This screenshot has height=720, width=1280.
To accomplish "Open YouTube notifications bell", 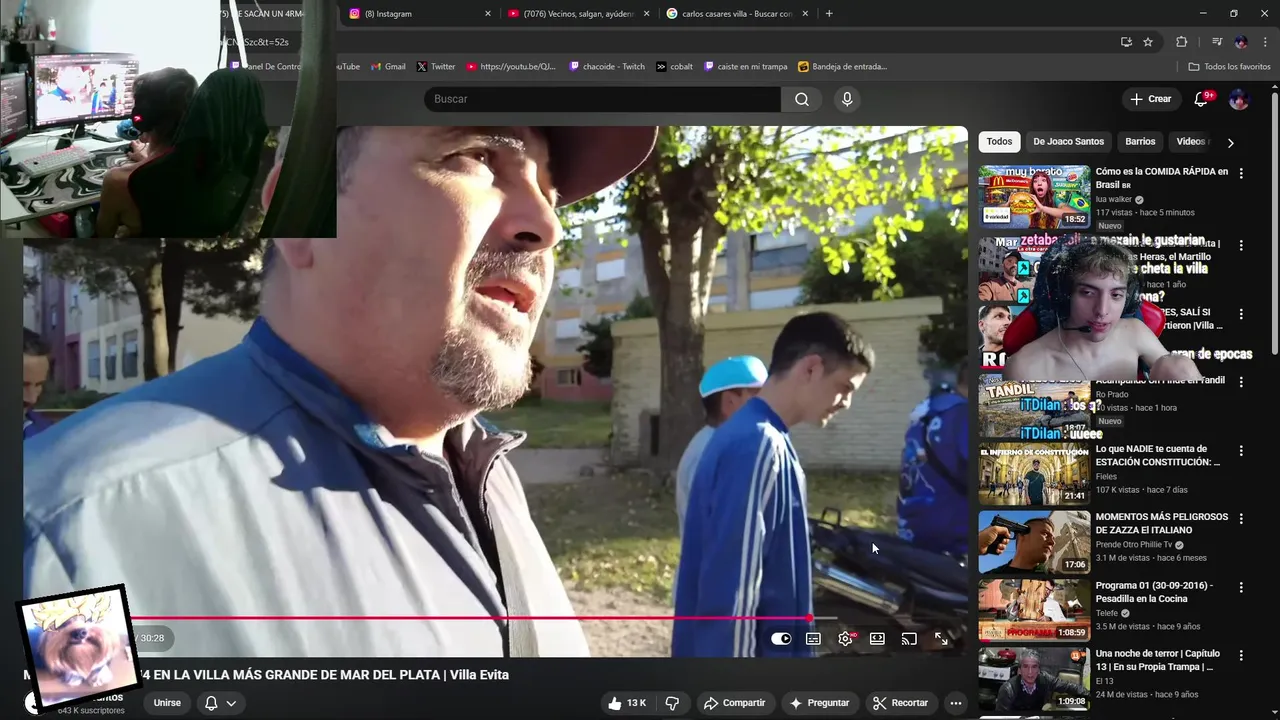I will pos(1202,99).
